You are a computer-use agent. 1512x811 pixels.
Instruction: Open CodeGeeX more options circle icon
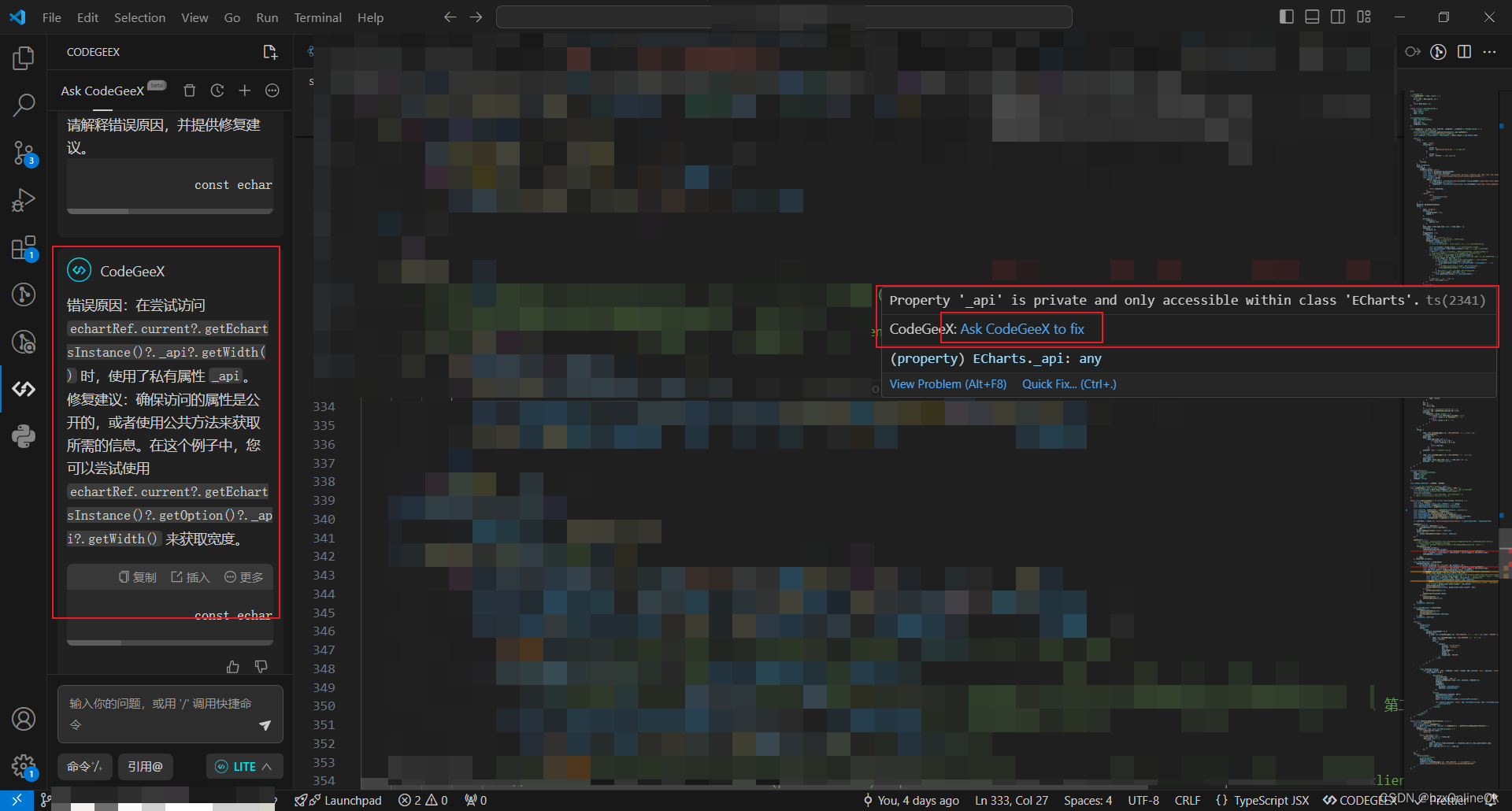coord(272,91)
